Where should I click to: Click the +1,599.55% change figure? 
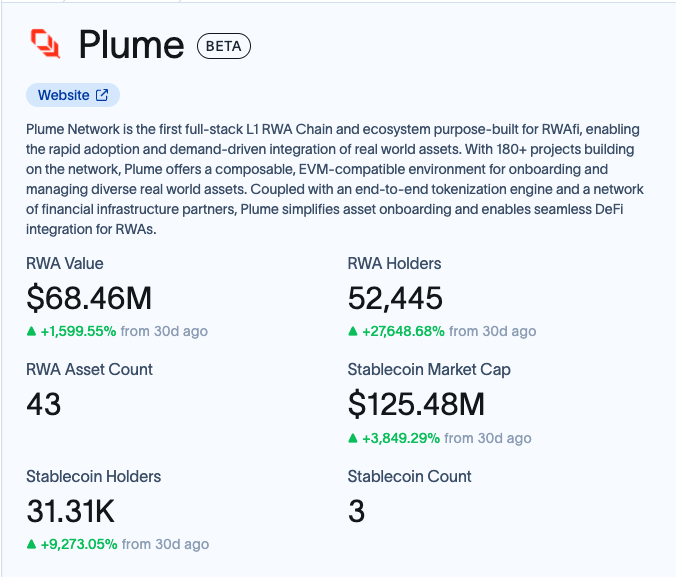click(x=78, y=331)
